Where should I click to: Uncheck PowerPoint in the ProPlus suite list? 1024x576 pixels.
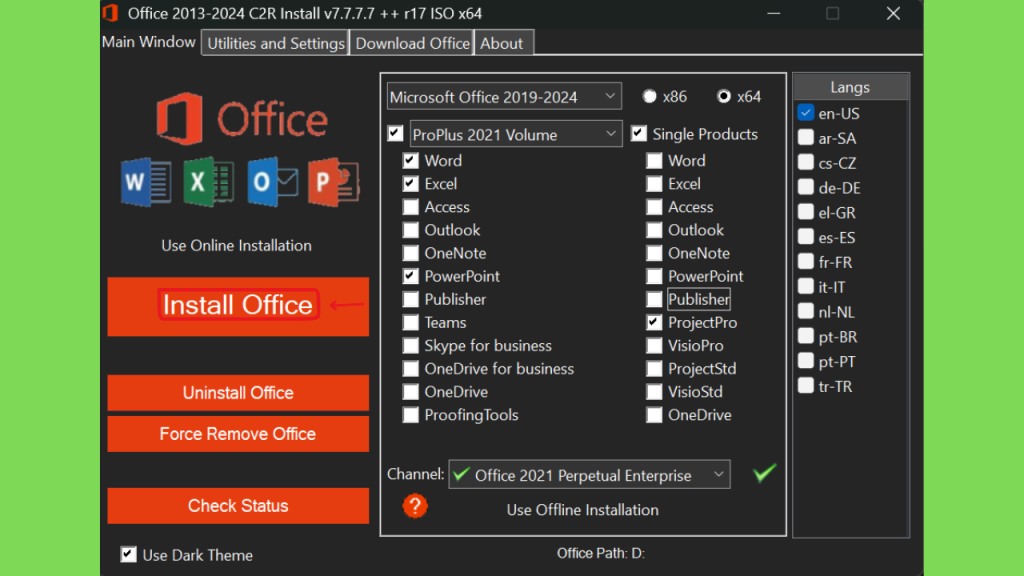[x=411, y=276]
